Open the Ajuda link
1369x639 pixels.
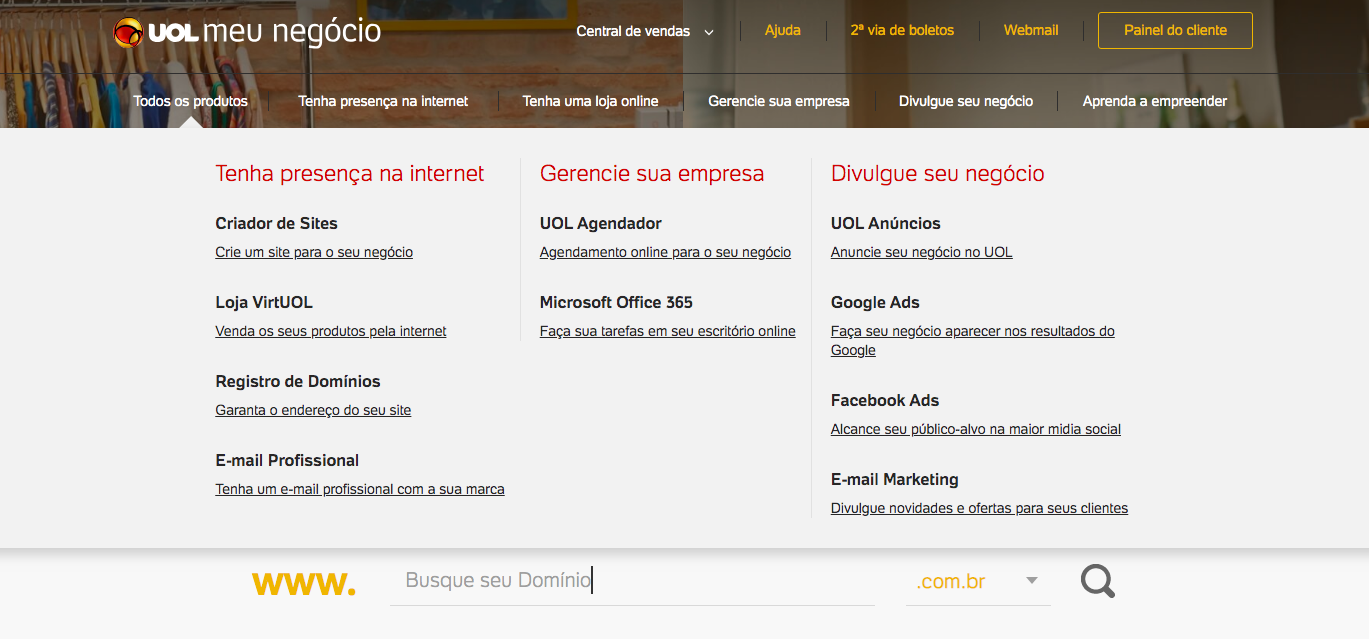click(x=783, y=30)
